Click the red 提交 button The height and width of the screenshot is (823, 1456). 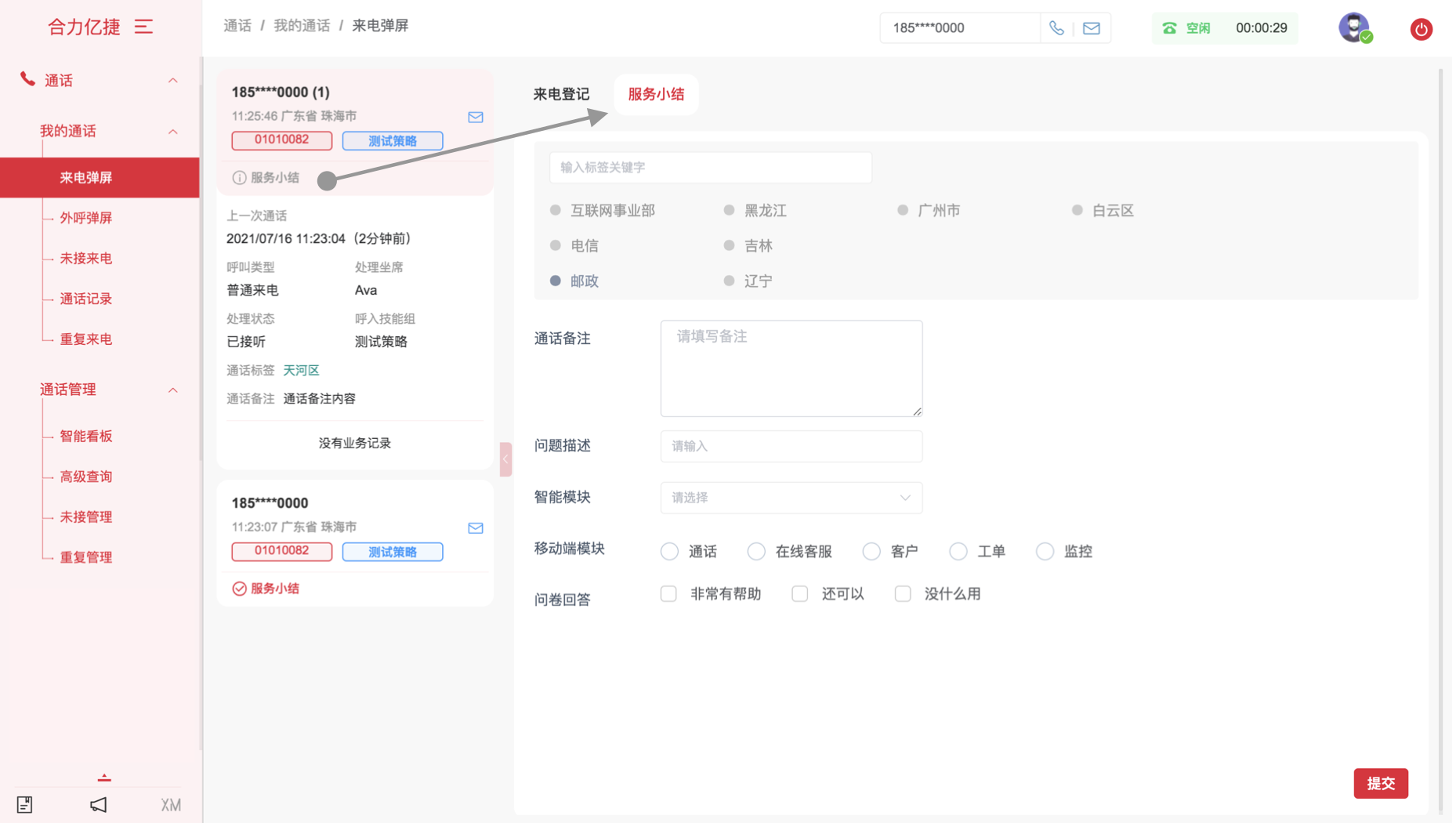[1380, 783]
